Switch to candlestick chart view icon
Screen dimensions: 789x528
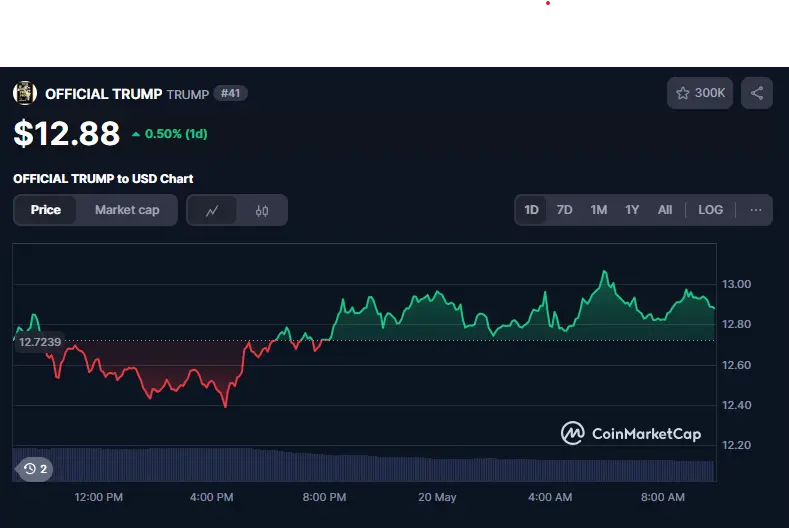[x=262, y=210]
